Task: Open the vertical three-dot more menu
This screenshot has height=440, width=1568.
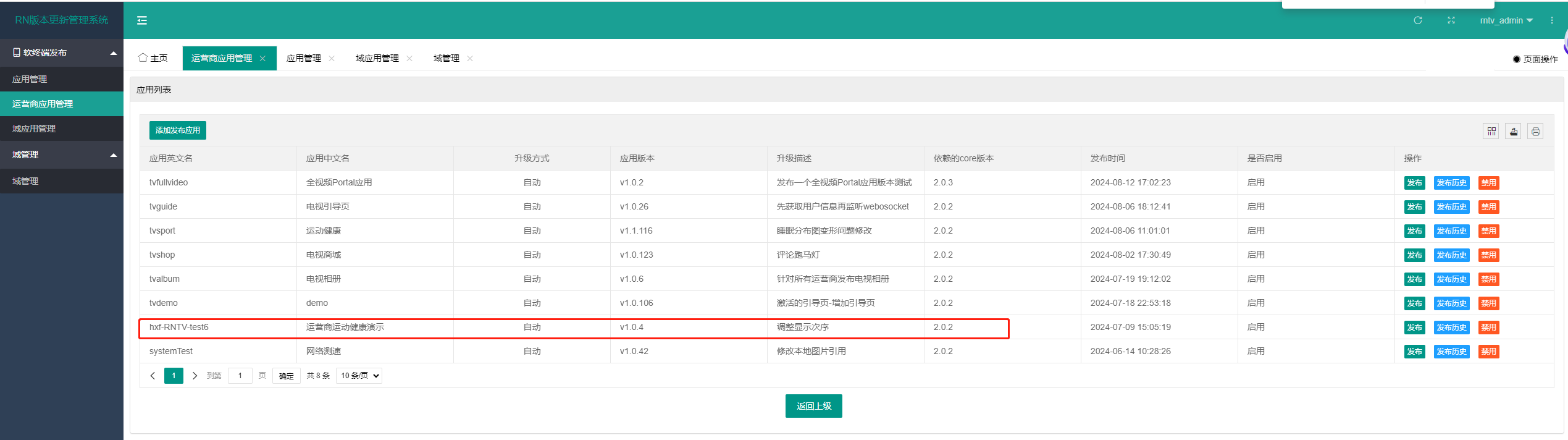Action: 1552,20
